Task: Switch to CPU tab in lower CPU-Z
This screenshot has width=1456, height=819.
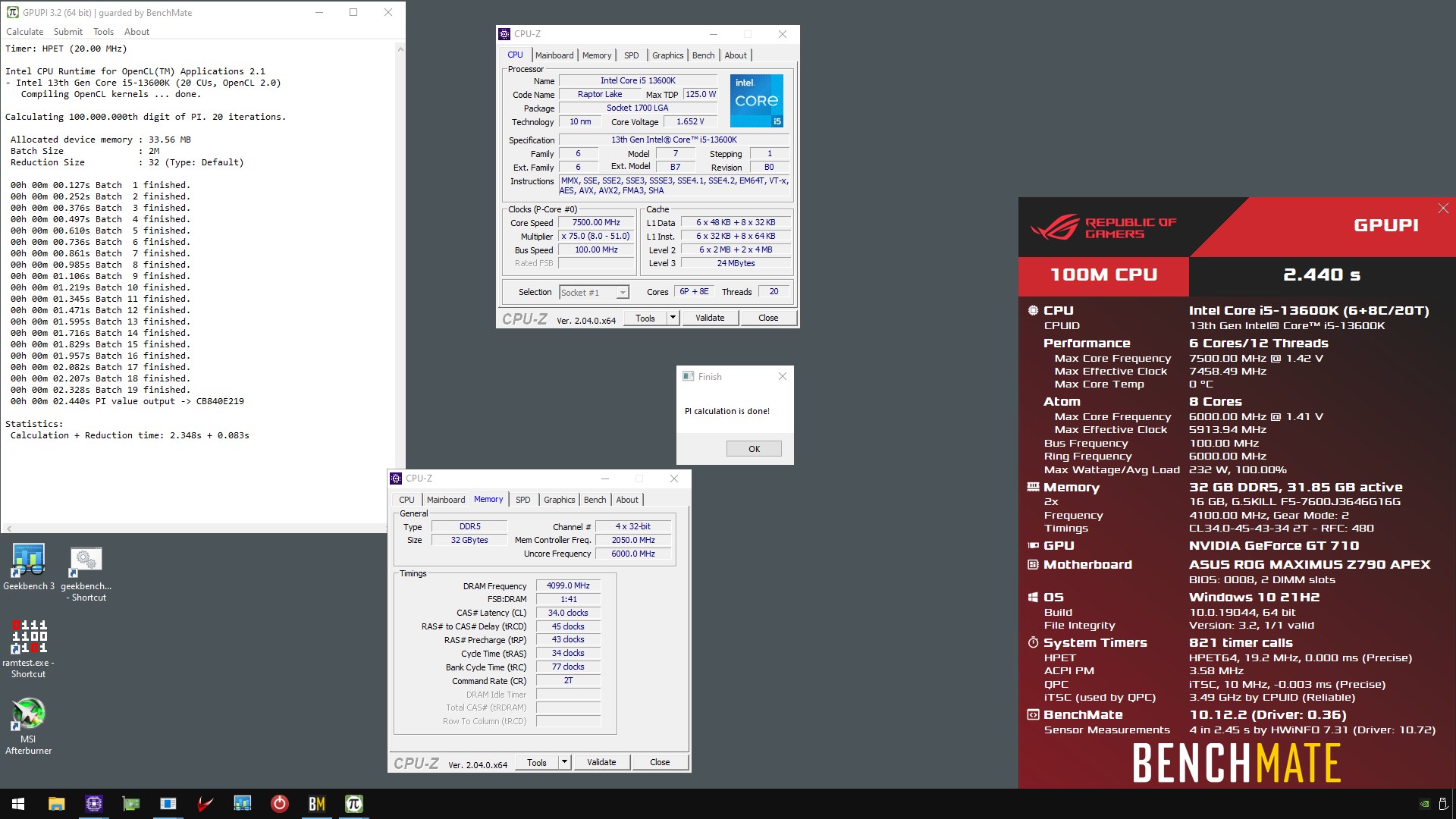Action: [406, 500]
